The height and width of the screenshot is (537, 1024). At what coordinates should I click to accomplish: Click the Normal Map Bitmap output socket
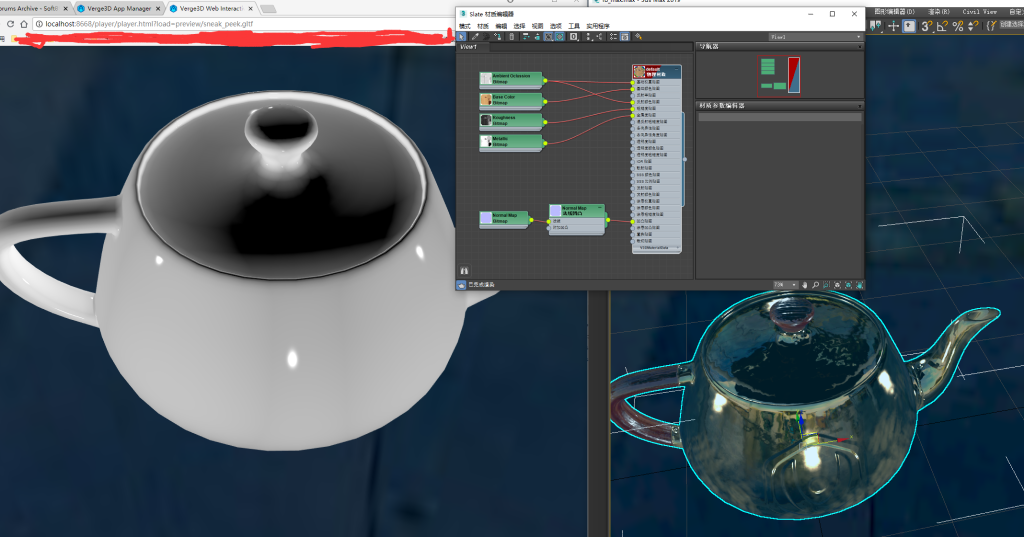pos(531,220)
